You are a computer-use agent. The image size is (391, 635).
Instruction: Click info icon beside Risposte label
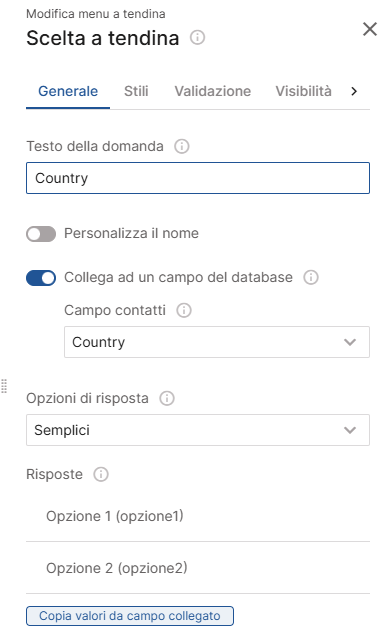100,474
